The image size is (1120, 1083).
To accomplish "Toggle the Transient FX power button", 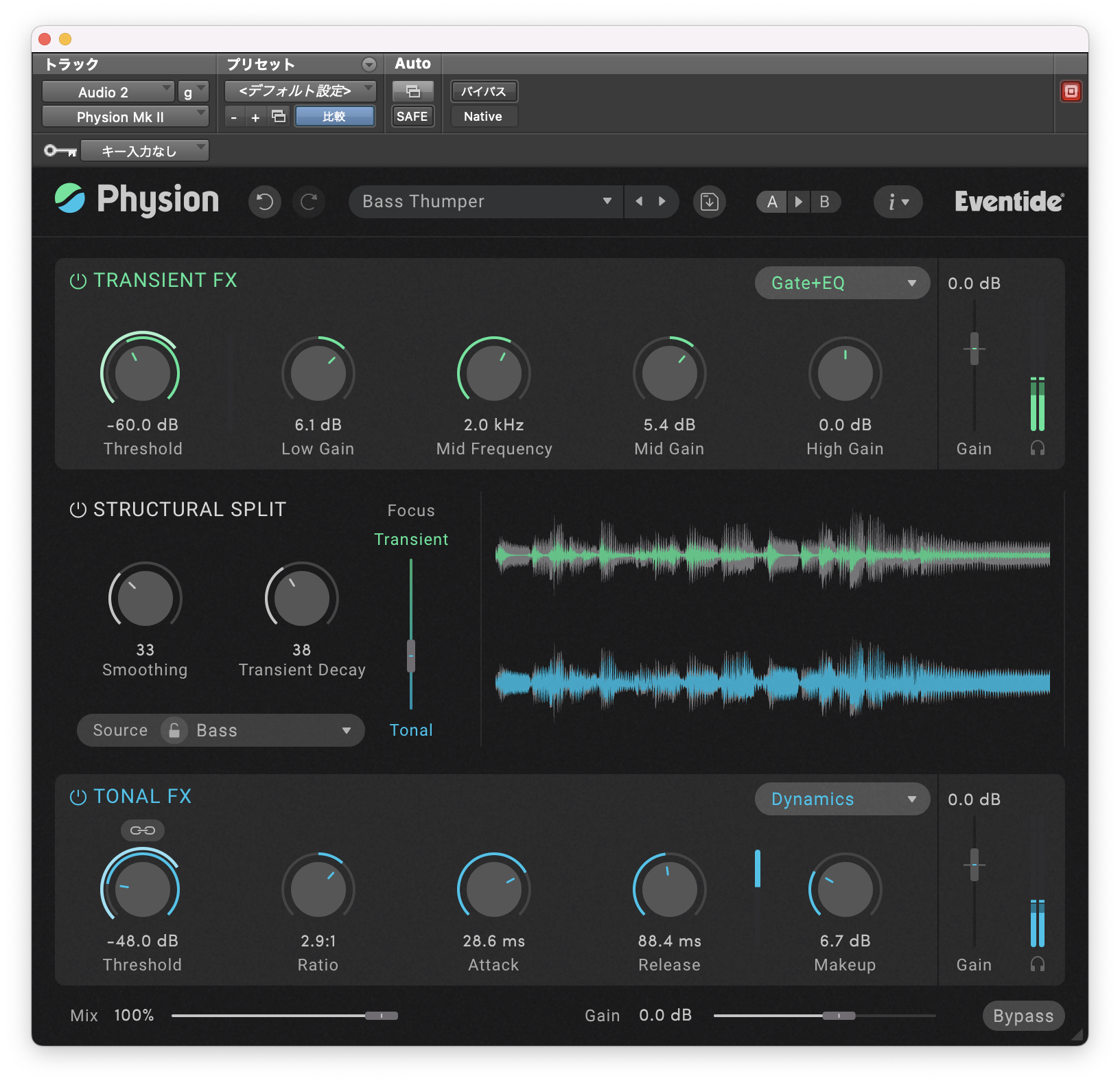I will [78, 281].
